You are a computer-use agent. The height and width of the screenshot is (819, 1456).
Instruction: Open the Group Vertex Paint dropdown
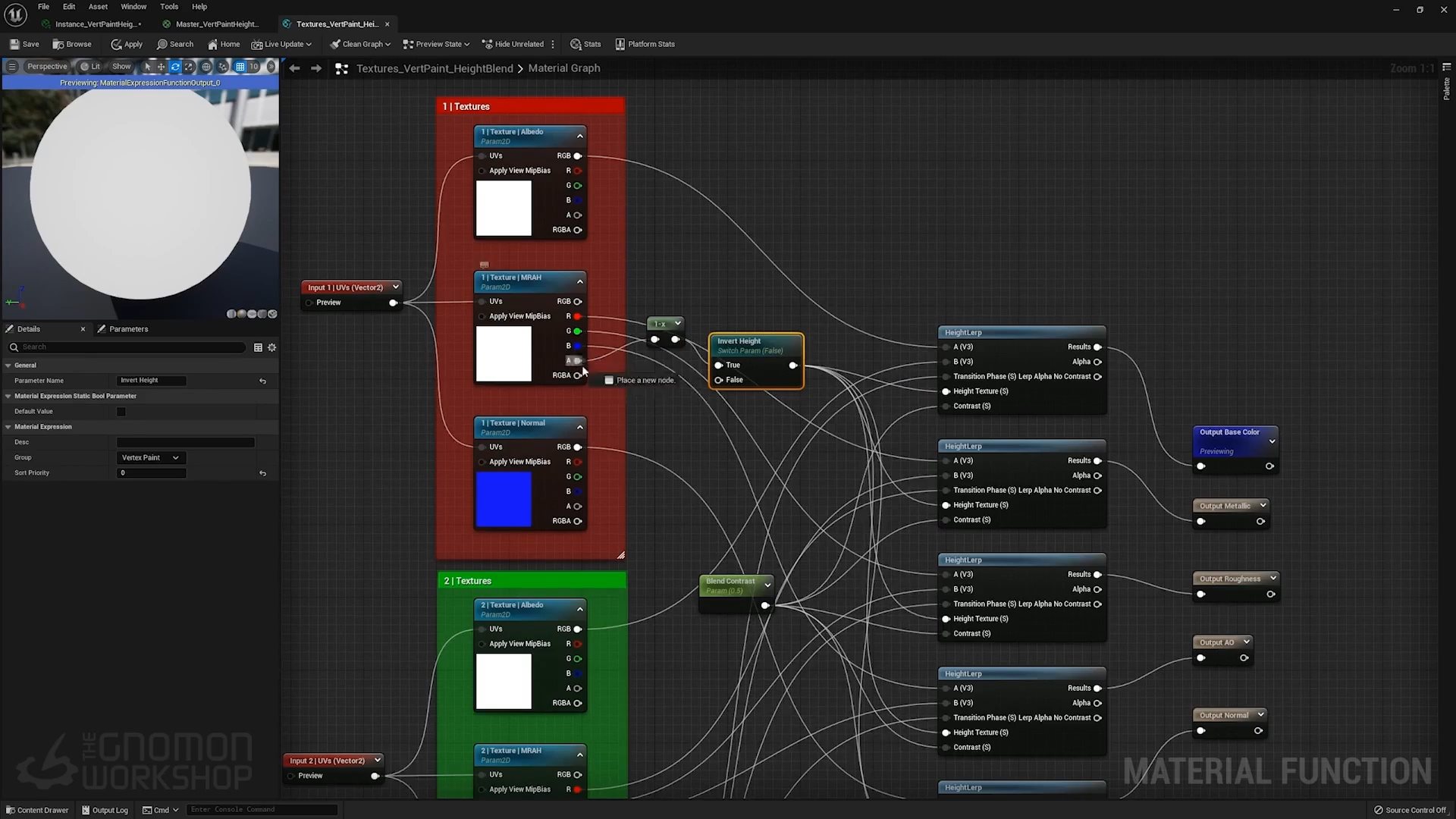point(150,458)
